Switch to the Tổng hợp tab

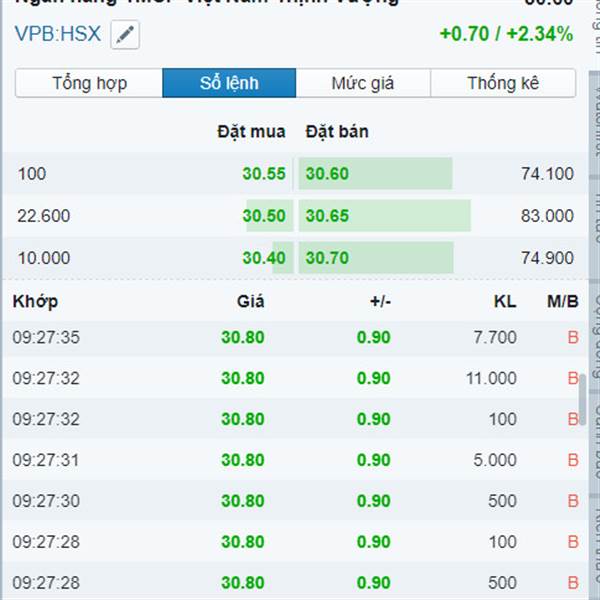tap(89, 83)
